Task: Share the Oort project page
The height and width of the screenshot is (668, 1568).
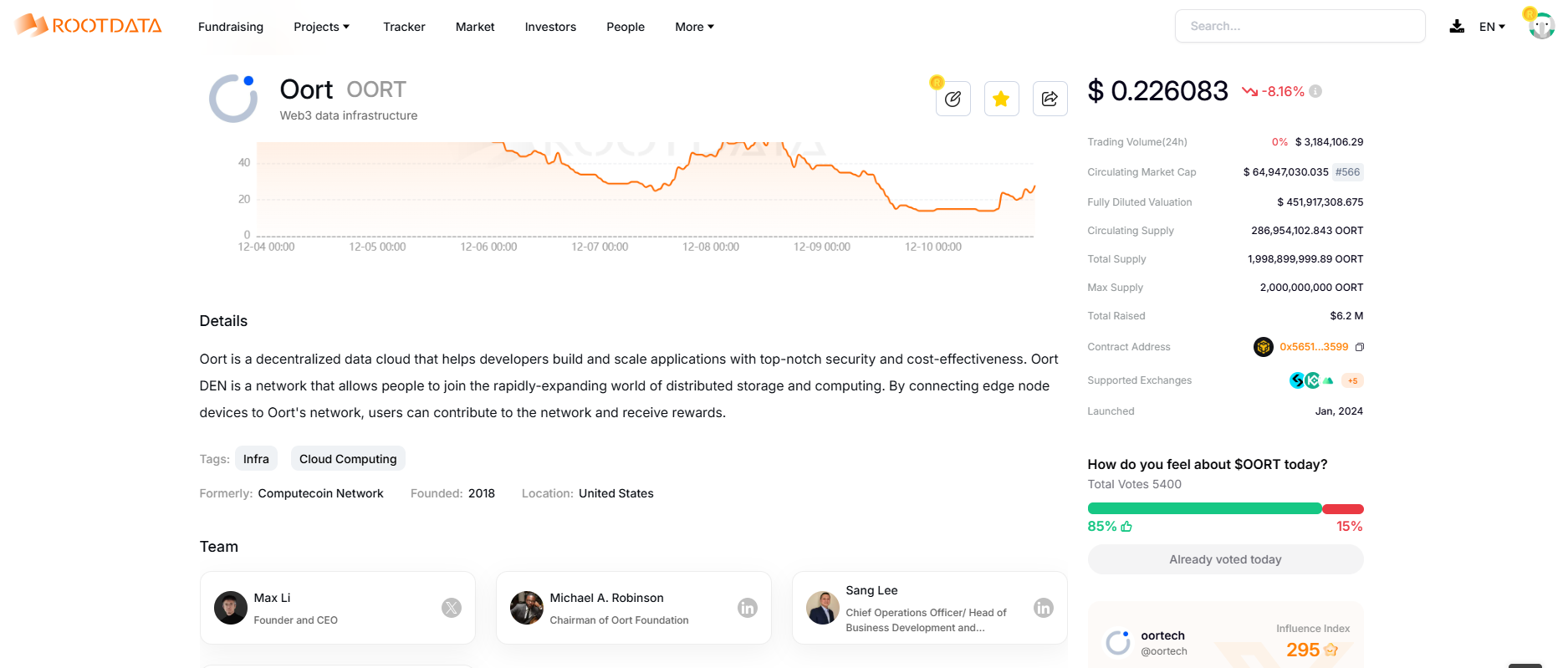Action: pos(1050,99)
